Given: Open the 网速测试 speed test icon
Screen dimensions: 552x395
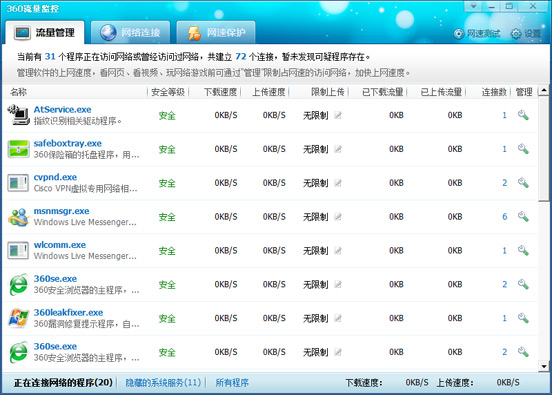Looking at the screenshot, I should [459, 33].
